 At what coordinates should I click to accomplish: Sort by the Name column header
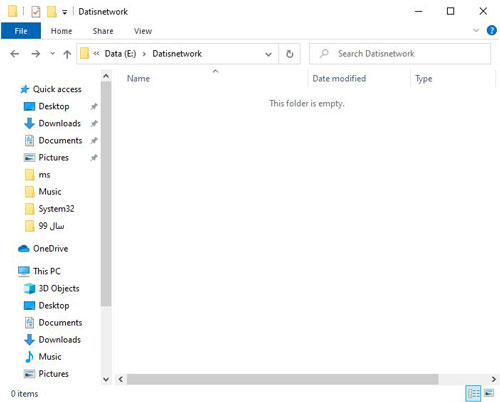pos(138,79)
